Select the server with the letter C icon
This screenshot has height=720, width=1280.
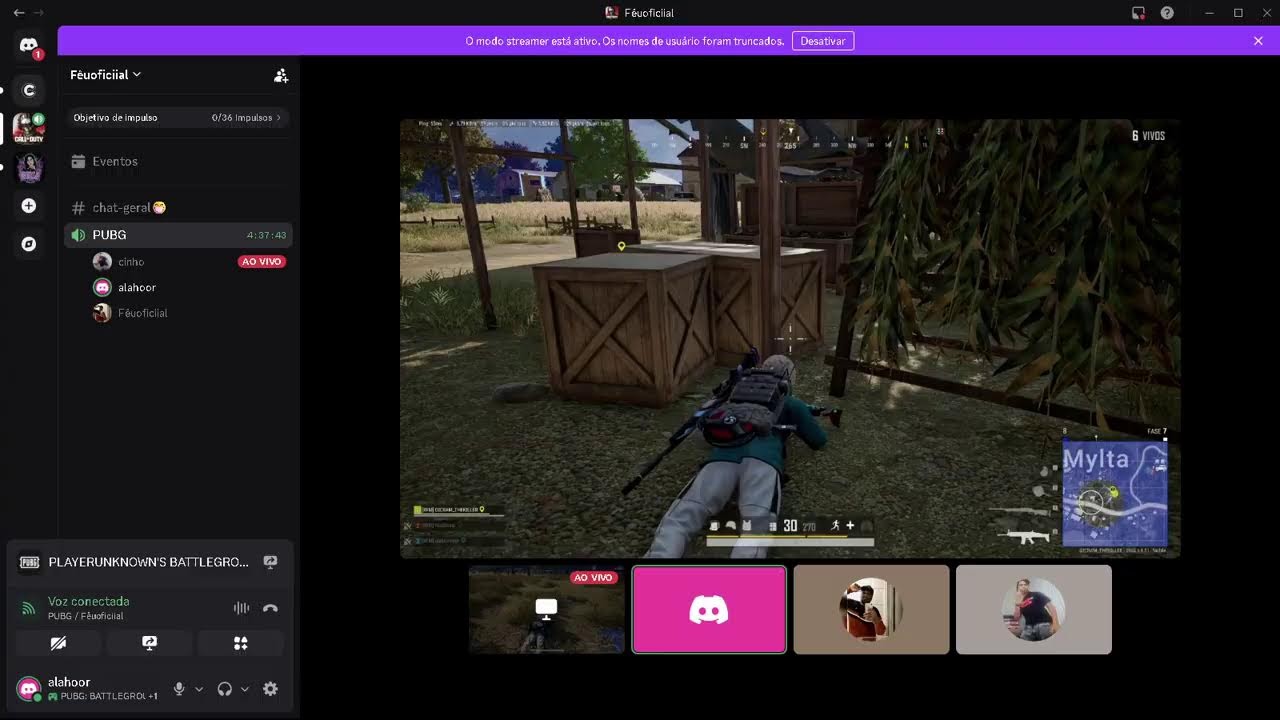point(29,90)
